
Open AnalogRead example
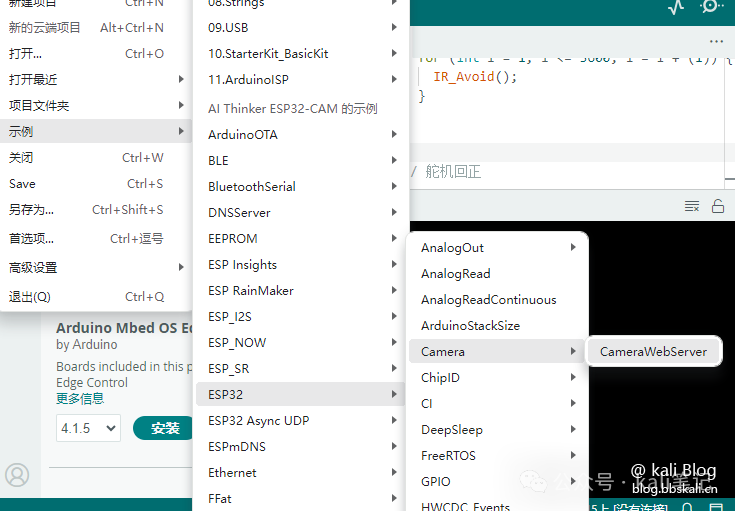tap(496, 273)
